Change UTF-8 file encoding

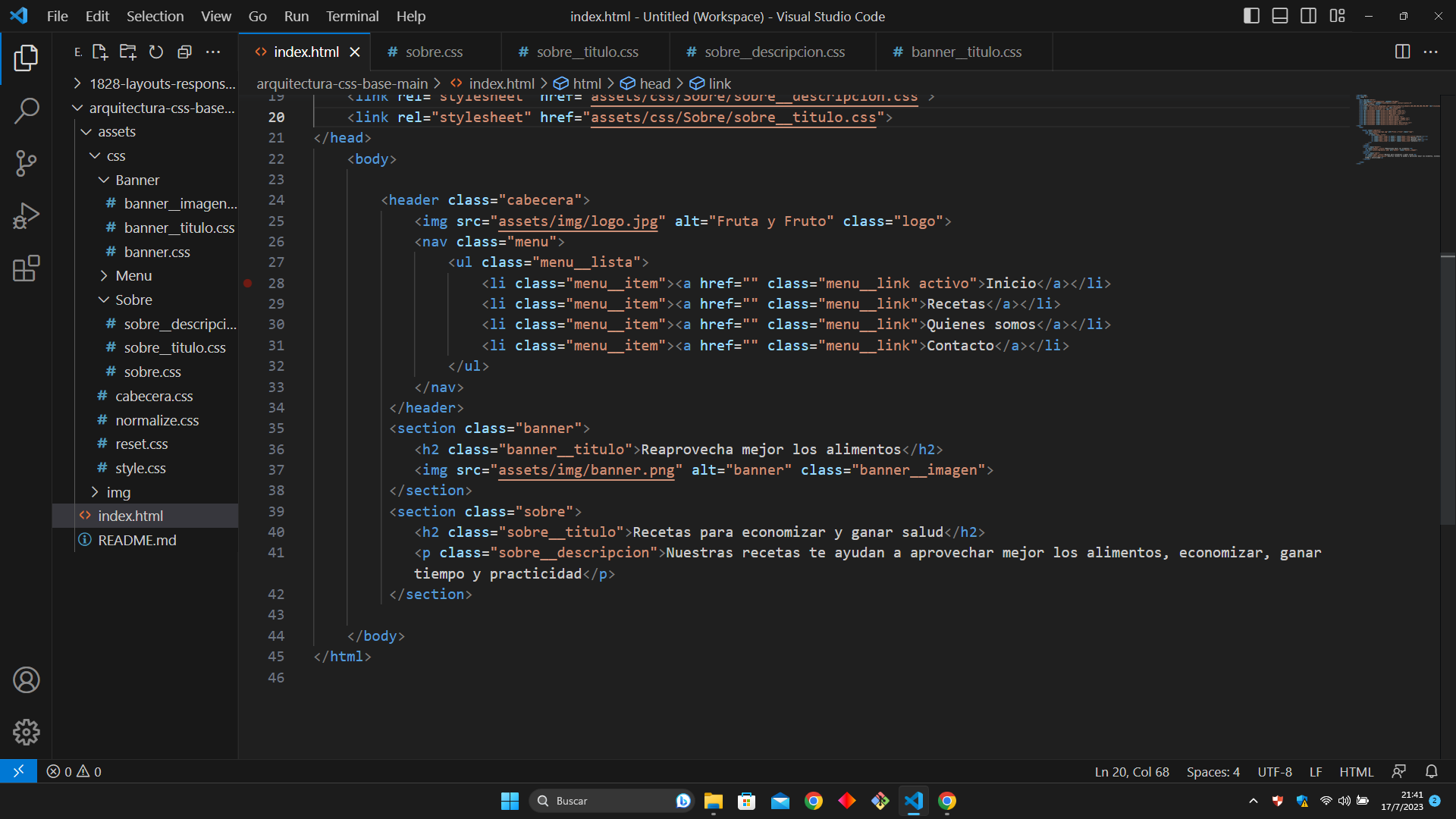click(1275, 771)
